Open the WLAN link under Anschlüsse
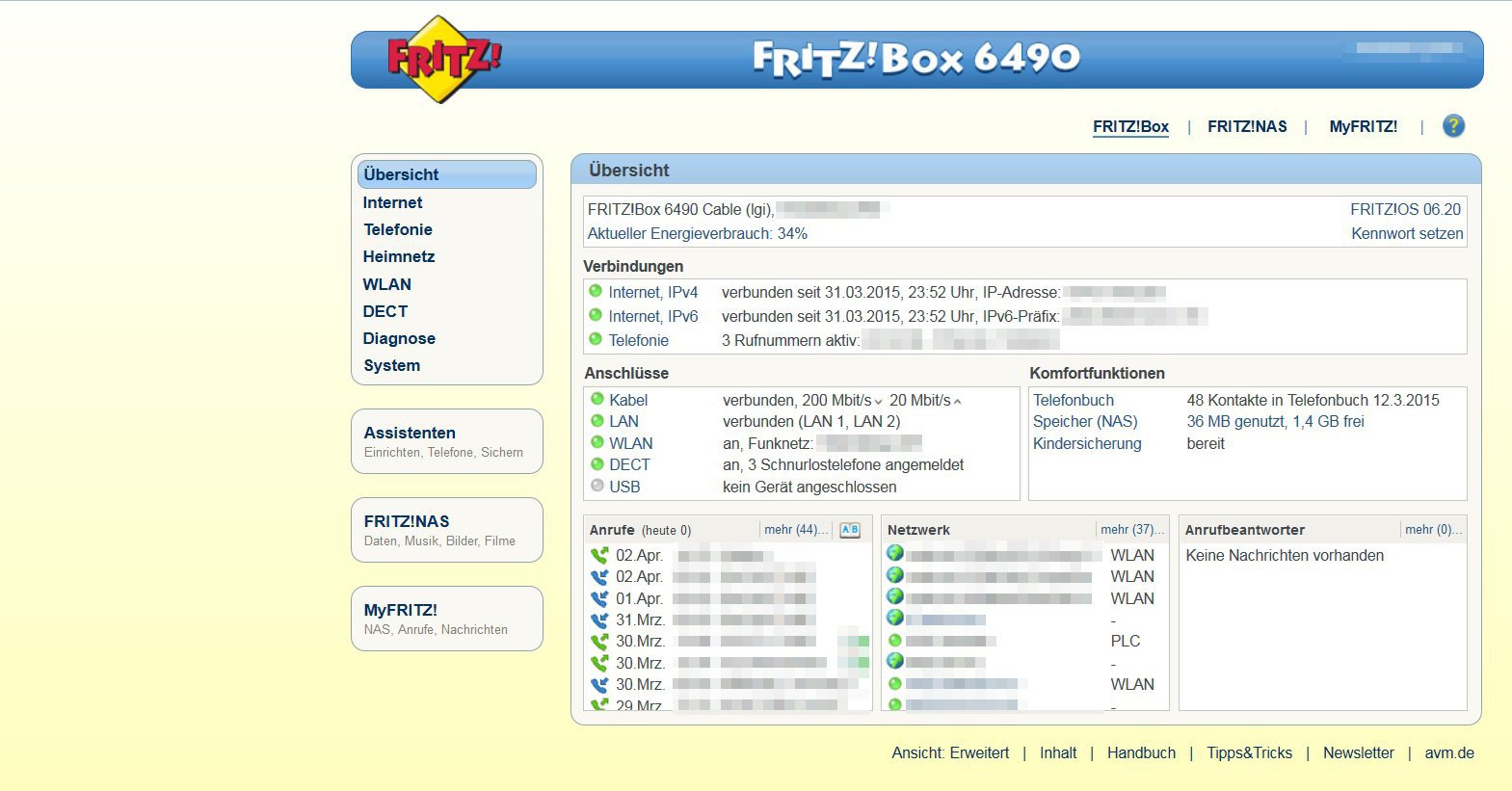This screenshot has width=1512, height=791. [x=631, y=443]
